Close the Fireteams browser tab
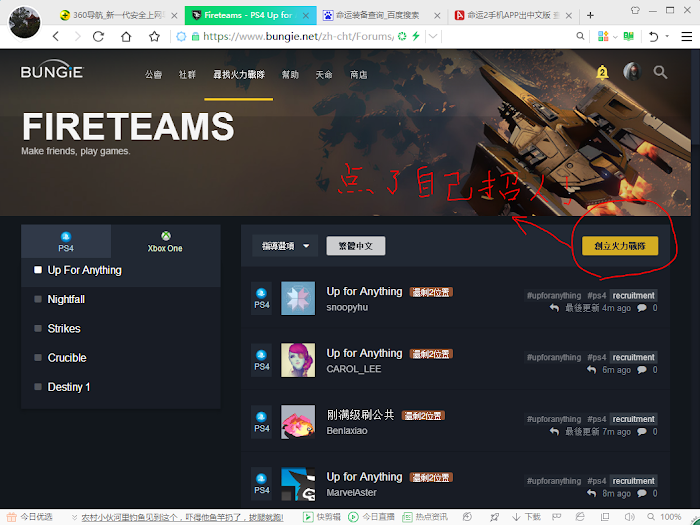The image size is (700, 525). coord(306,16)
